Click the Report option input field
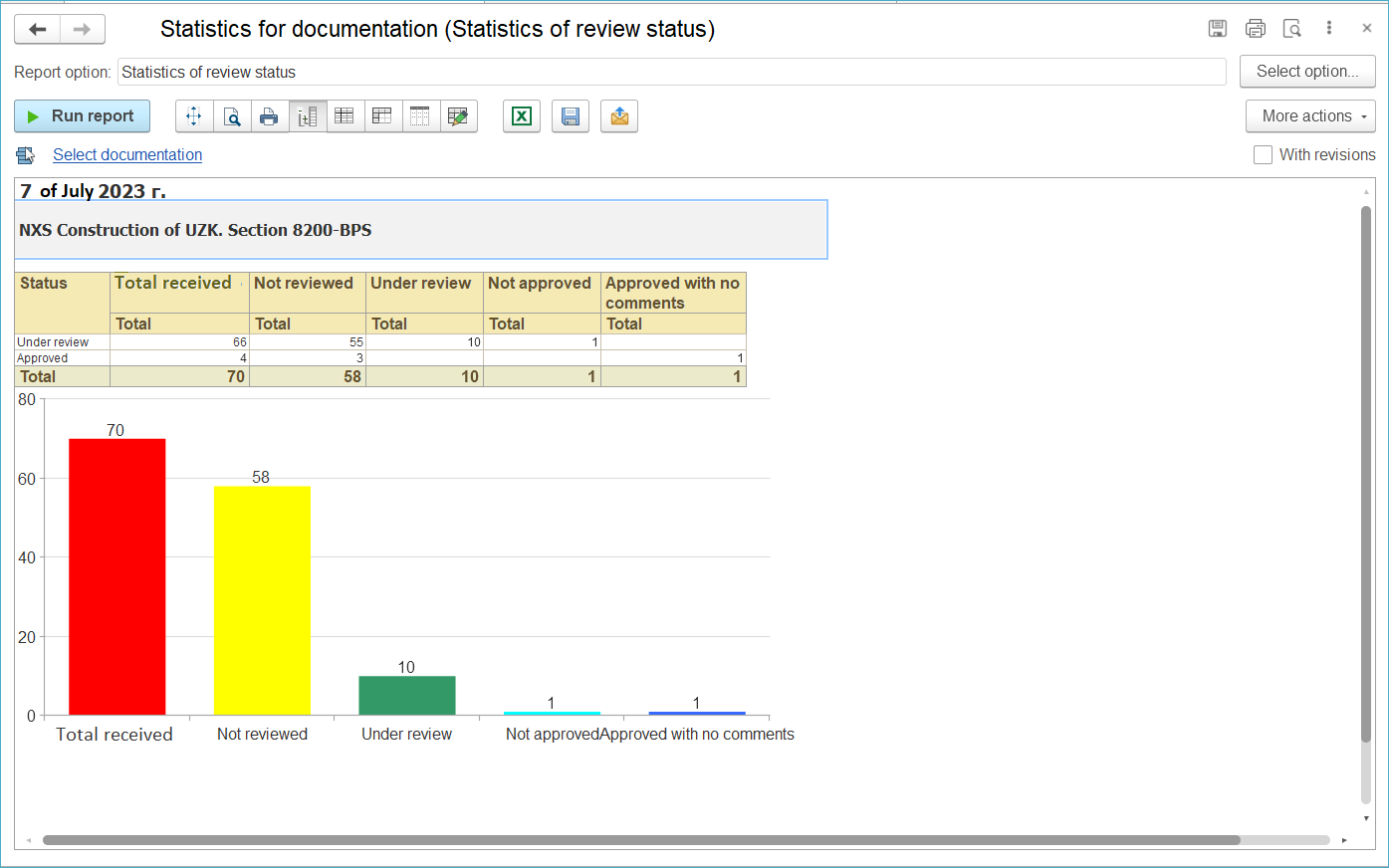This screenshot has height=868, width=1389. 671,72
